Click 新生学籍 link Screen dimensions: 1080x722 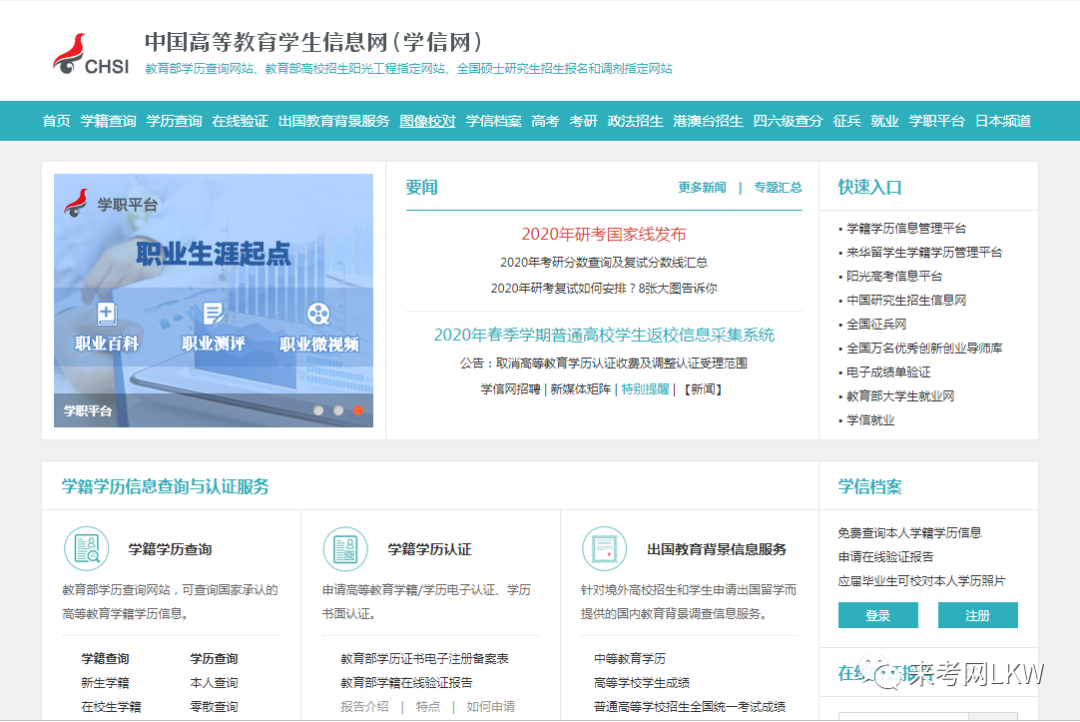pos(105,683)
